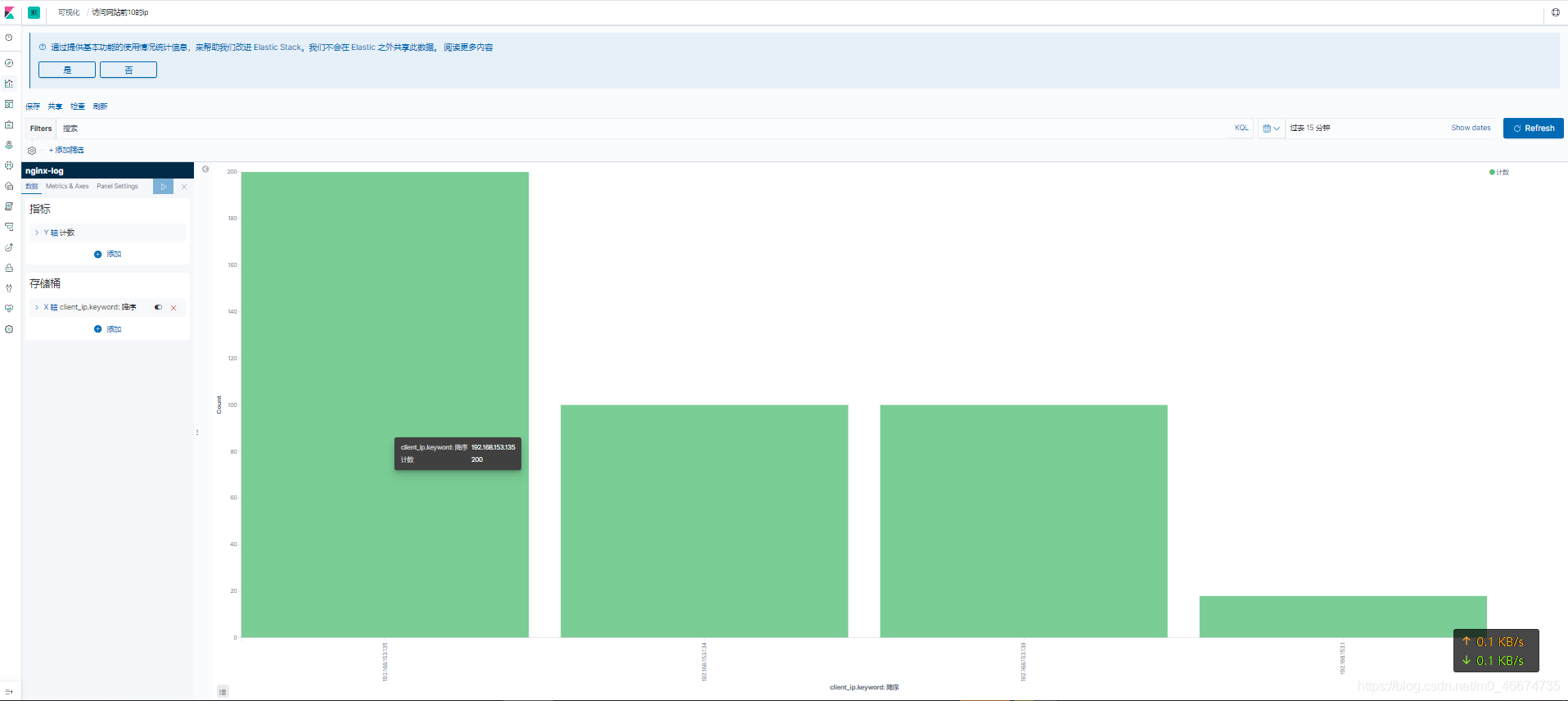The image size is (1568, 701).
Task: Switch to the 数据 tab
Action: point(32,187)
